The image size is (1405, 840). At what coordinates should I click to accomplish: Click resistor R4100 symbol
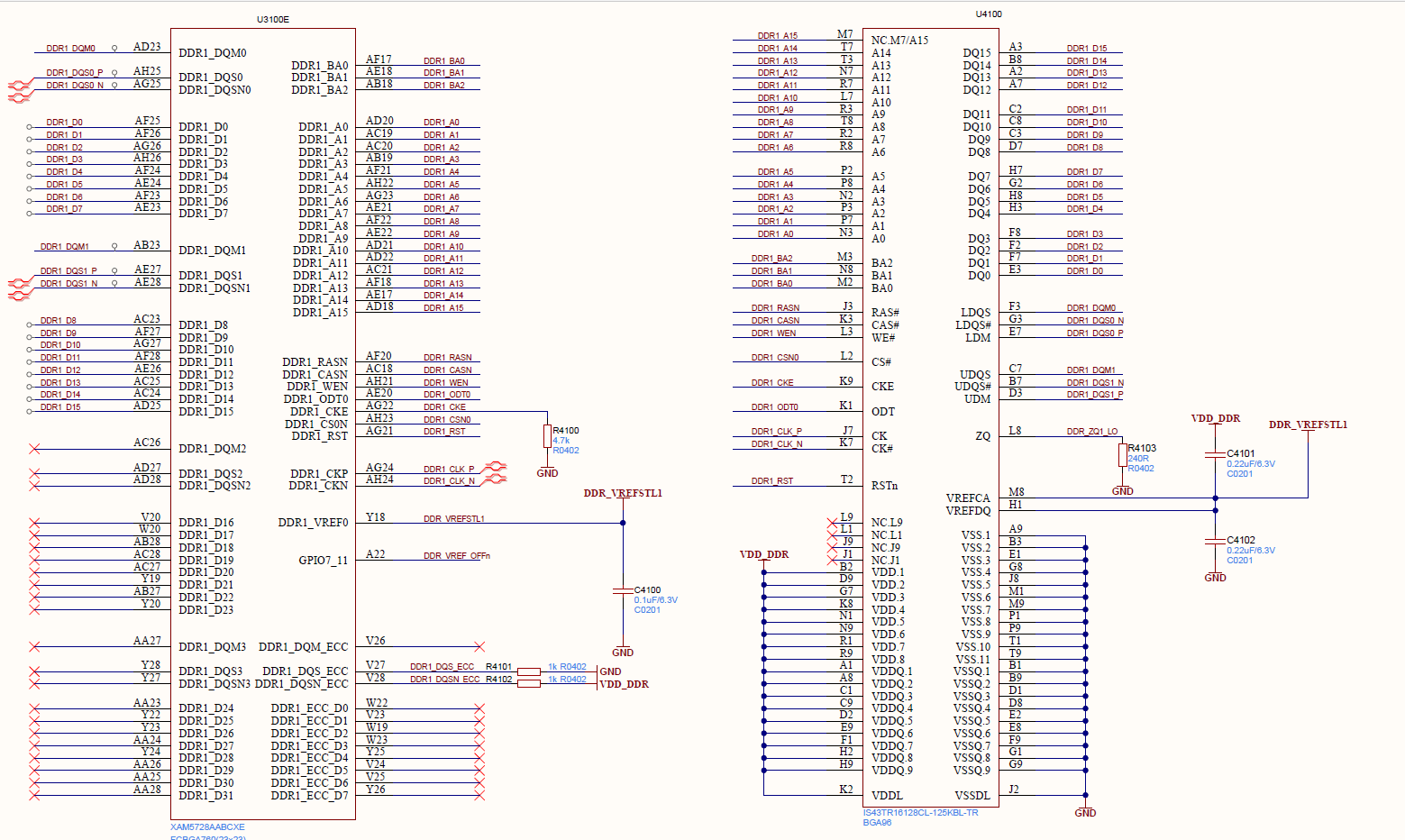click(547, 436)
